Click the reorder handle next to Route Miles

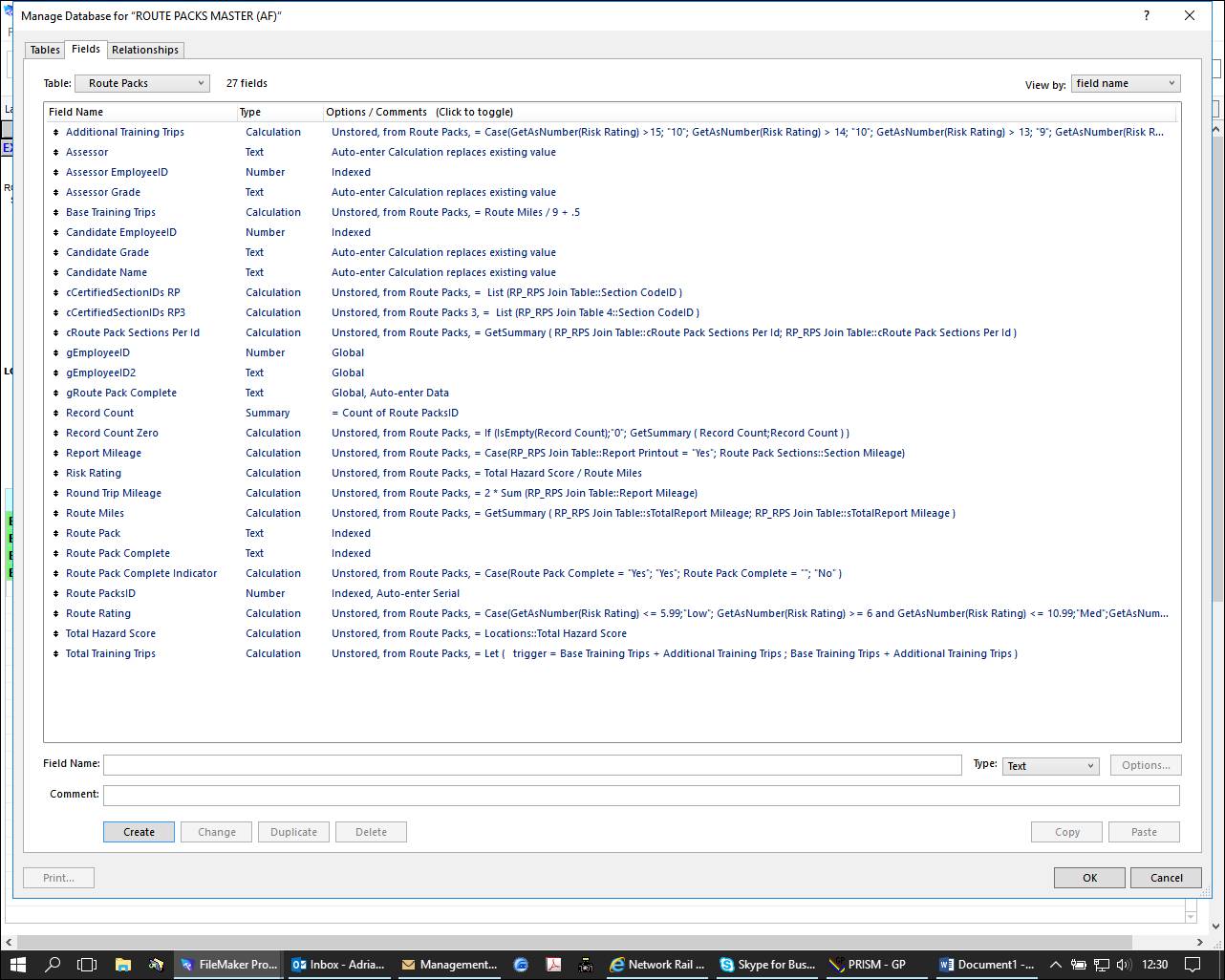55,514
